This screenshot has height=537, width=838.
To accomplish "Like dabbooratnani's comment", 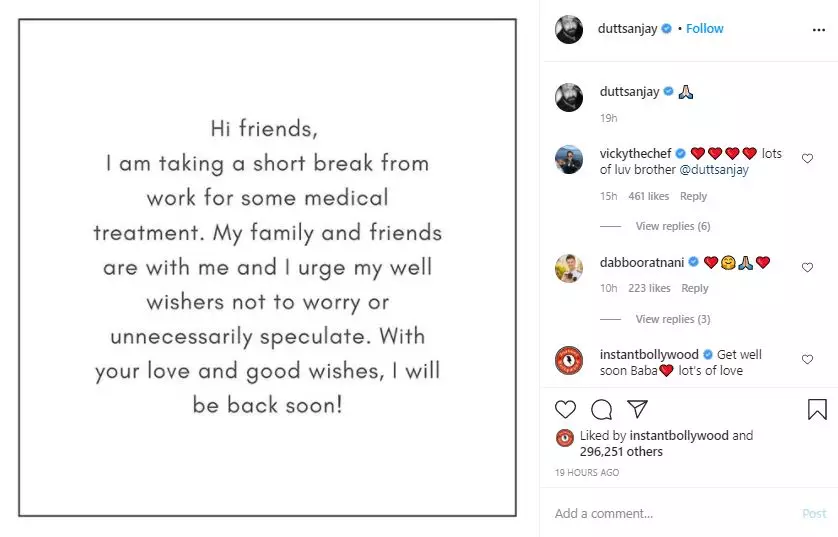I will pos(808,267).
